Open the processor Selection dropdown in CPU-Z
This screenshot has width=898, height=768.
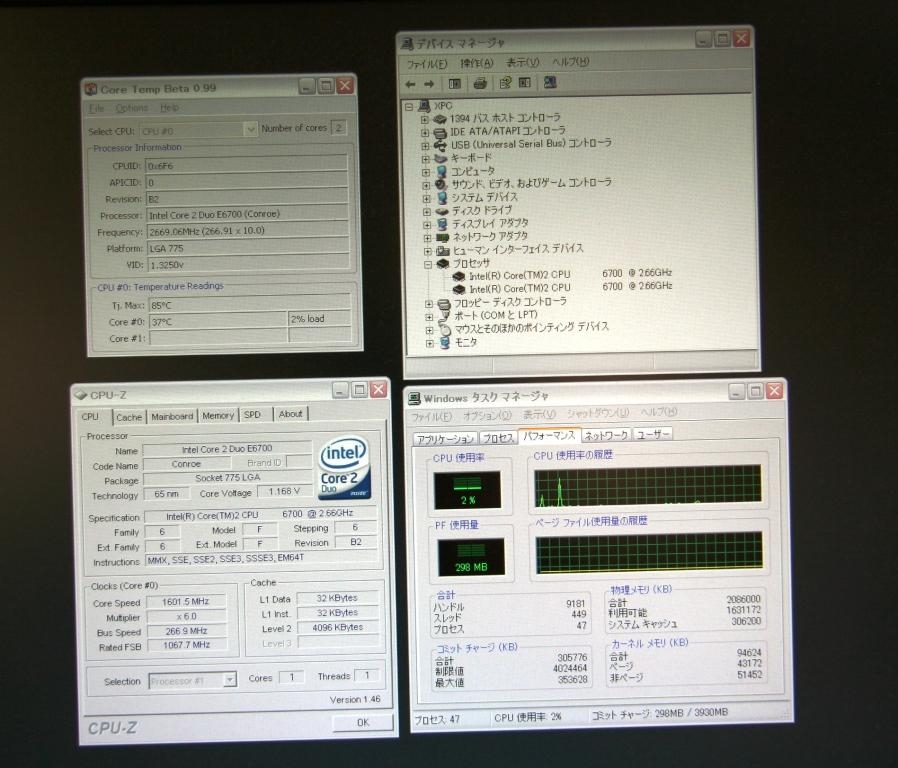tap(230, 680)
